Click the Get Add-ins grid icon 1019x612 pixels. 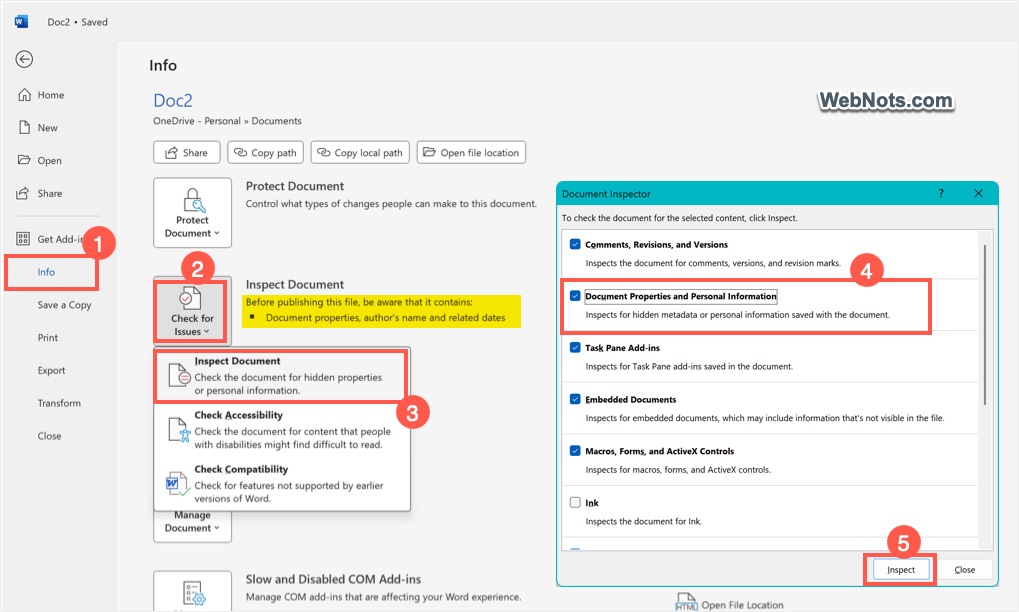(x=23, y=239)
